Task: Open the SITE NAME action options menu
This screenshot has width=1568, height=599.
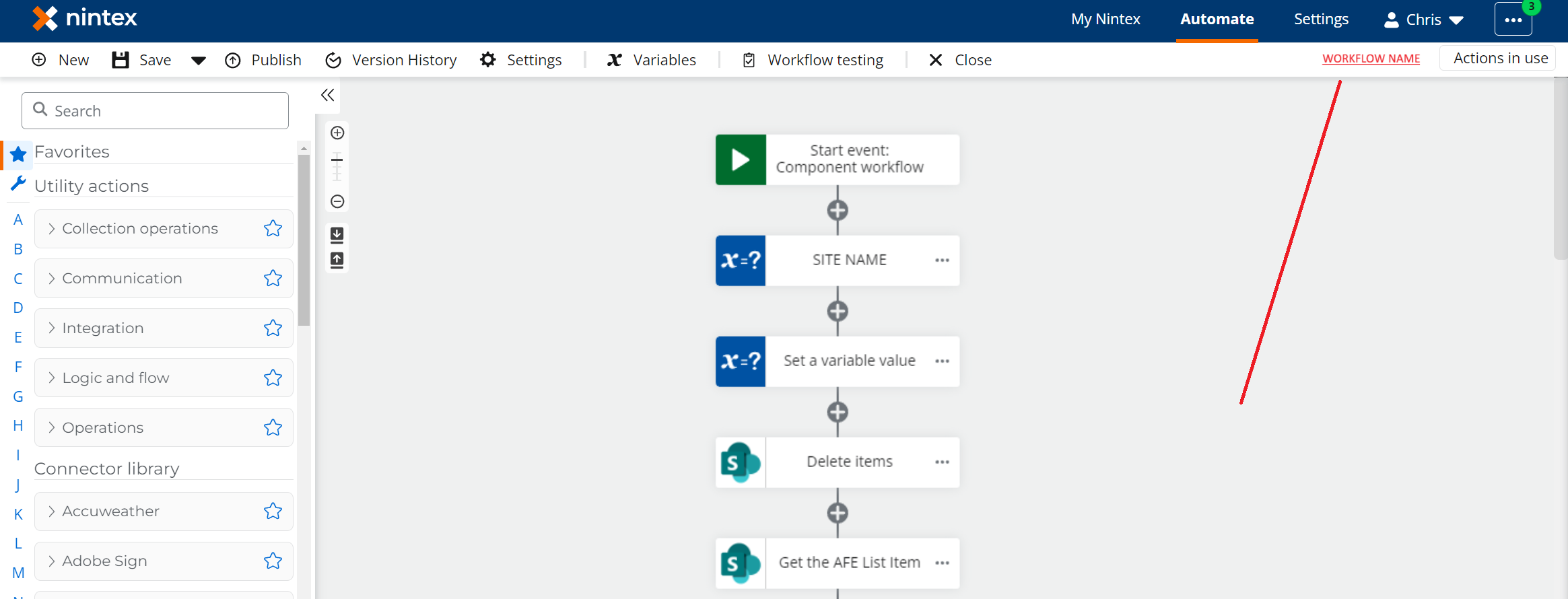Action: [942, 260]
